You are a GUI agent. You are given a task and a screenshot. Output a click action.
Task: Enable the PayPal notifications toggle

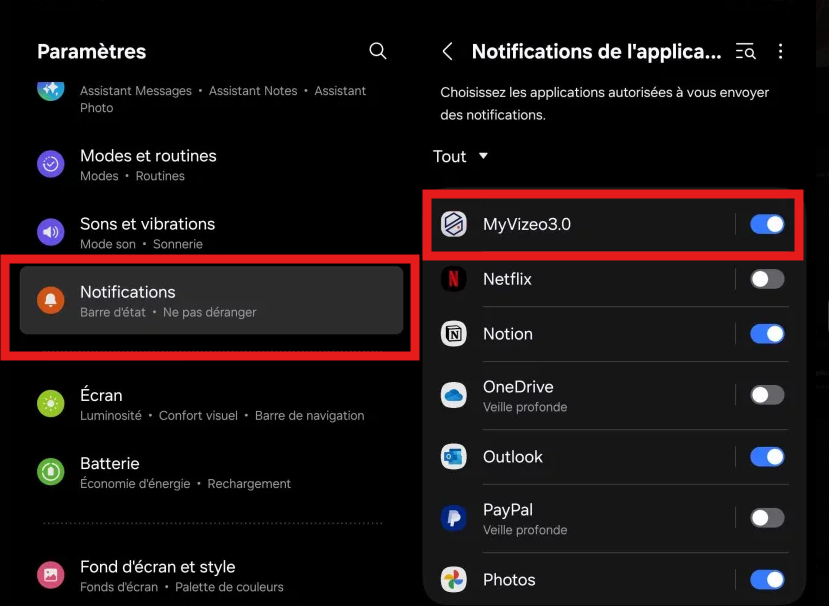tap(767, 518)
